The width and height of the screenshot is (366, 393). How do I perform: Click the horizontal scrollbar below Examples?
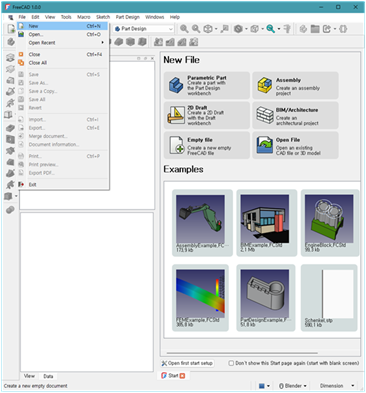242,352
